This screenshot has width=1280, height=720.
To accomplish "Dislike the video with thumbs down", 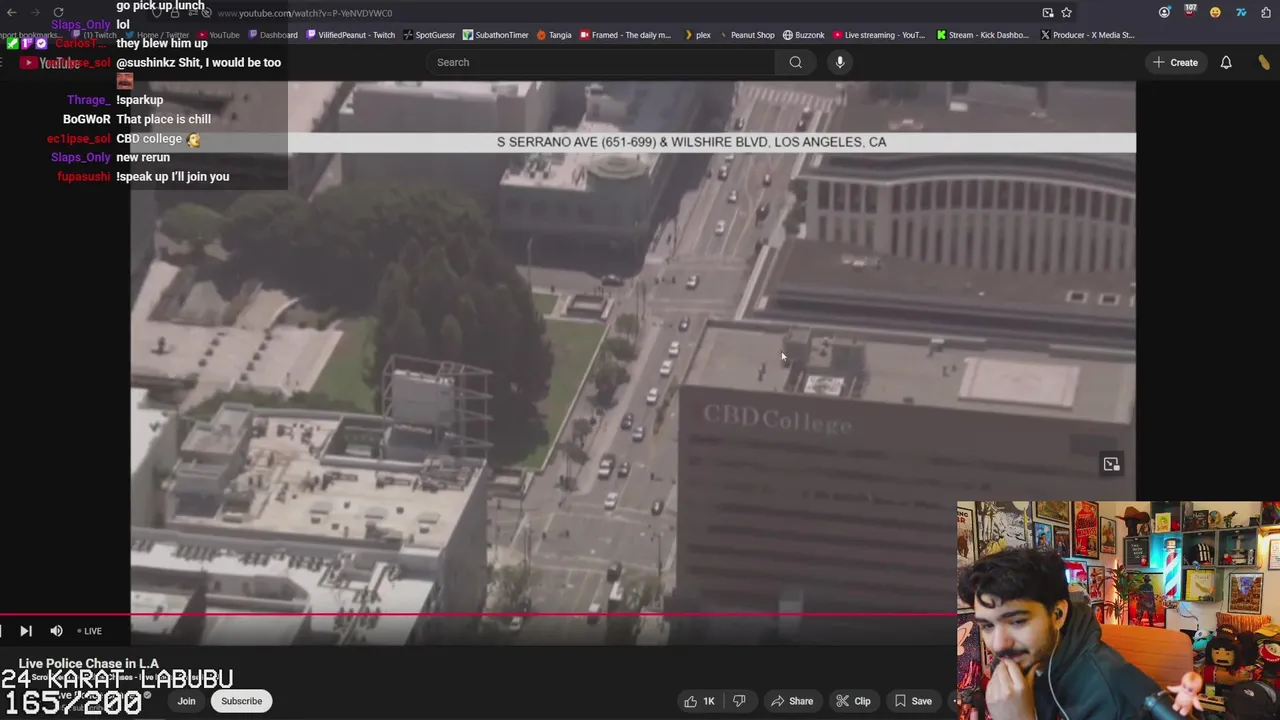I will tap(740, 701).
